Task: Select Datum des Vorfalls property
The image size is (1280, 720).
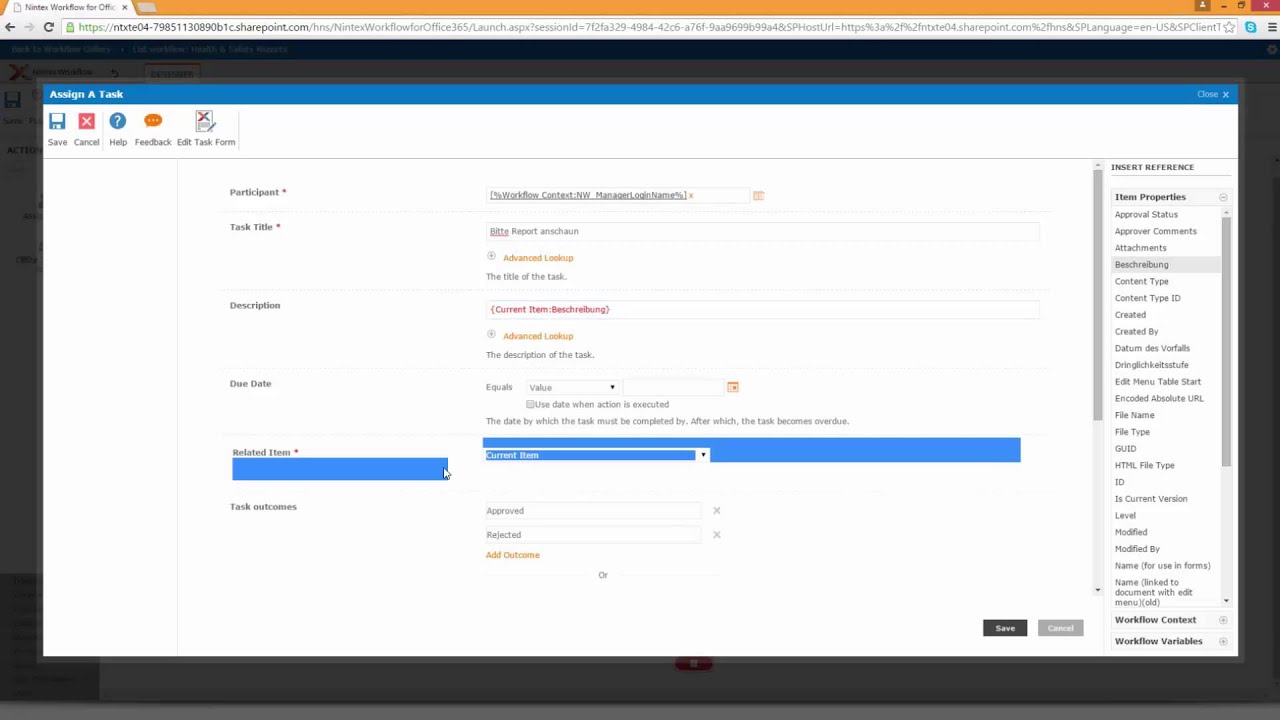Action: point(1152,348)
